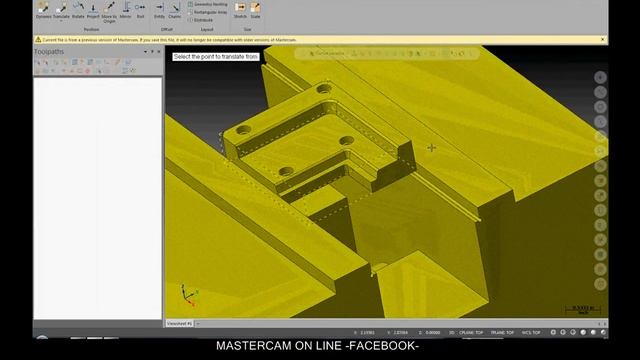Select the first wireframe display icon in status bar

[x=553, y=333]
